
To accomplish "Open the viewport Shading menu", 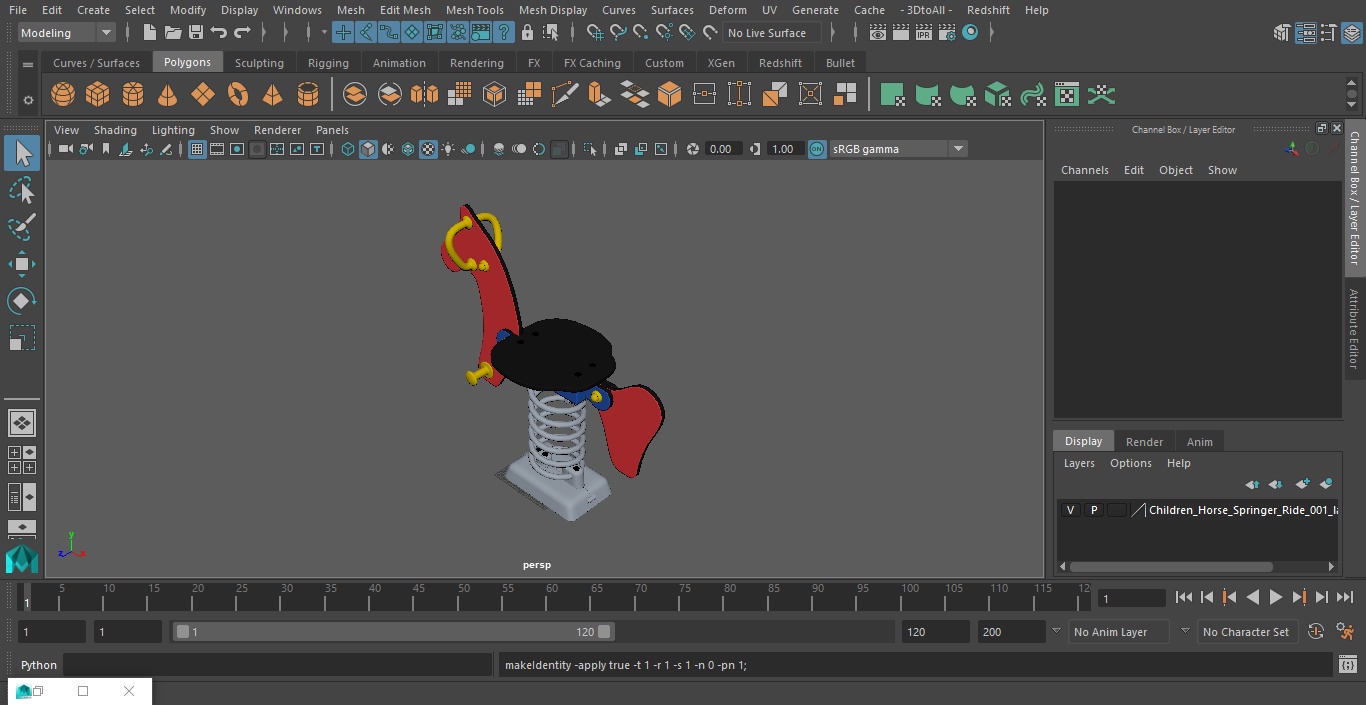I will (x=115, y=130).
